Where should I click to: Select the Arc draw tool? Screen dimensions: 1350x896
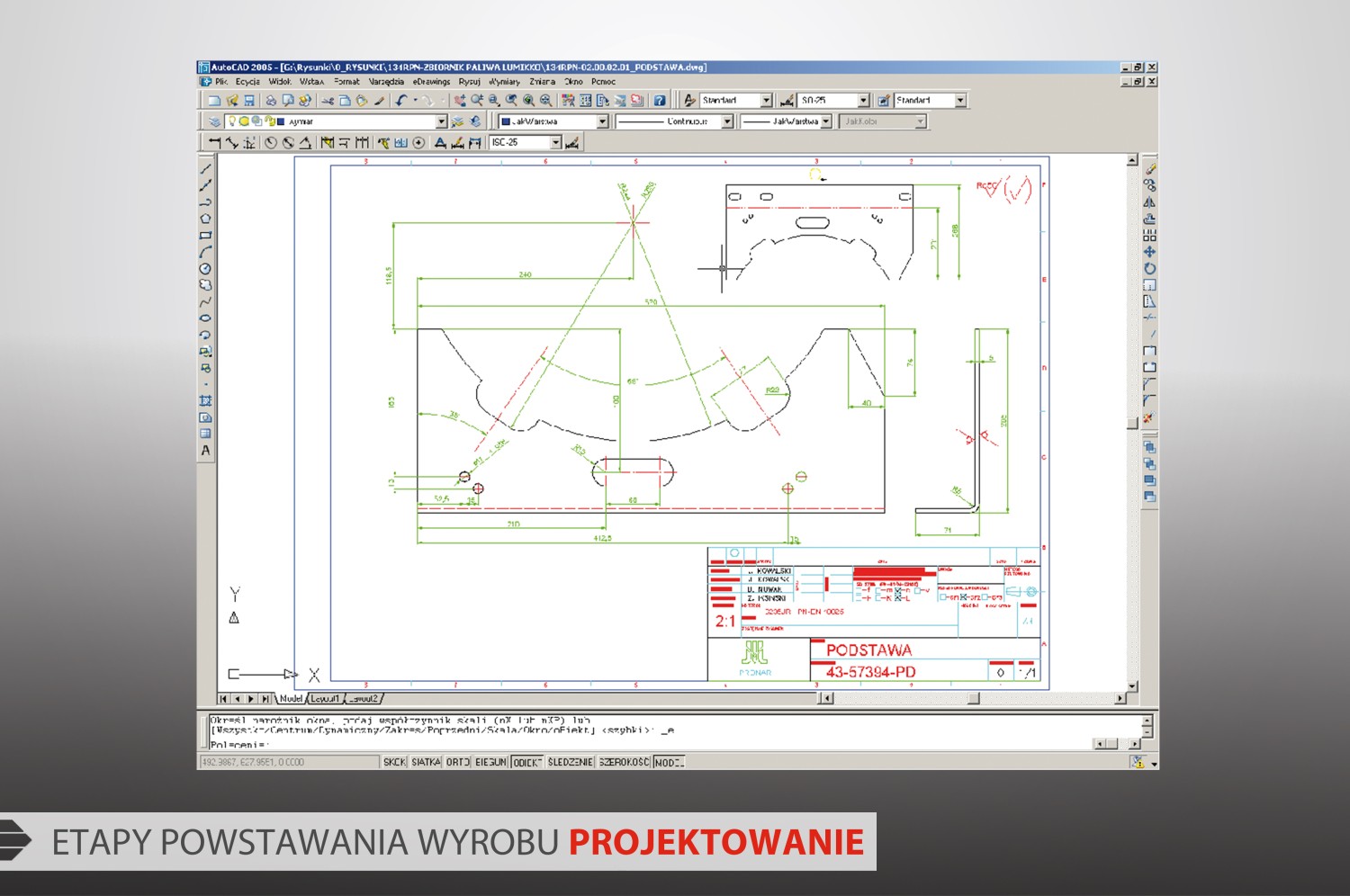[205, 252]
